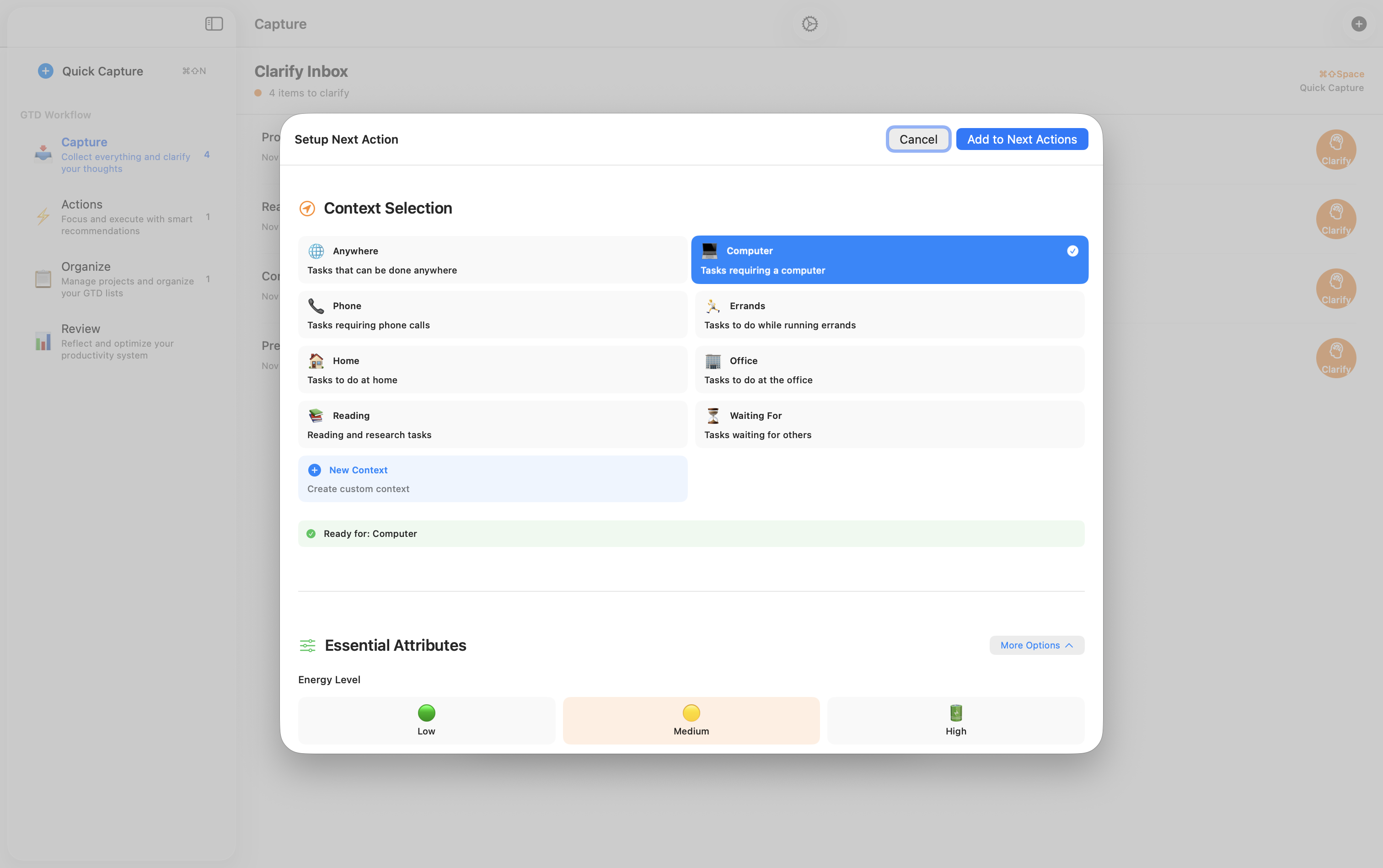Toggle the sidebar visibility icon

213,23
